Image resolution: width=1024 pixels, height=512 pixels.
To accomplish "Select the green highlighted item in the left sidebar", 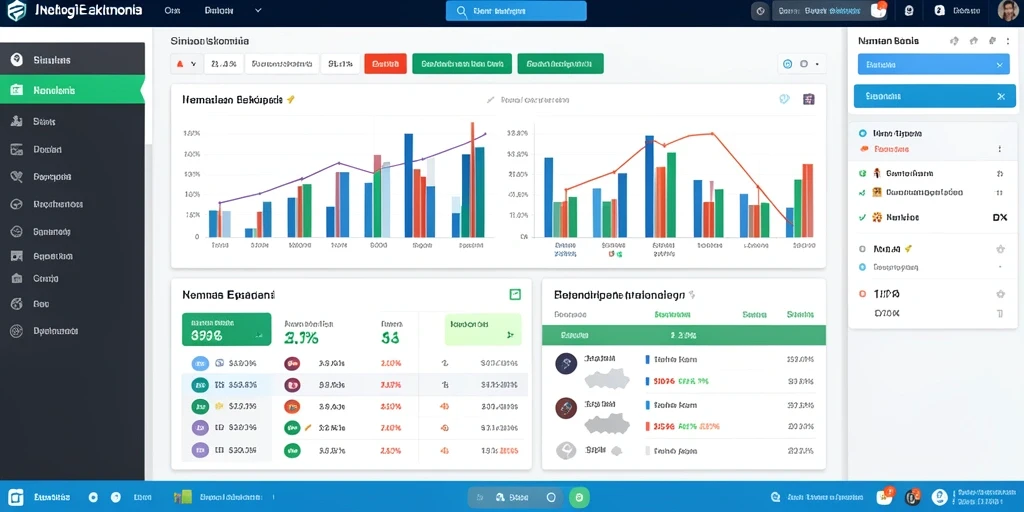I will point(72,90).
